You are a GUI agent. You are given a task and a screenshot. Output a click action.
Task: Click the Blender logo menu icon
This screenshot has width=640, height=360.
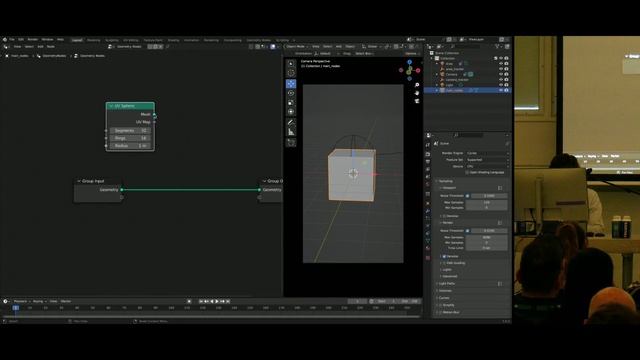tap(5, 40)
